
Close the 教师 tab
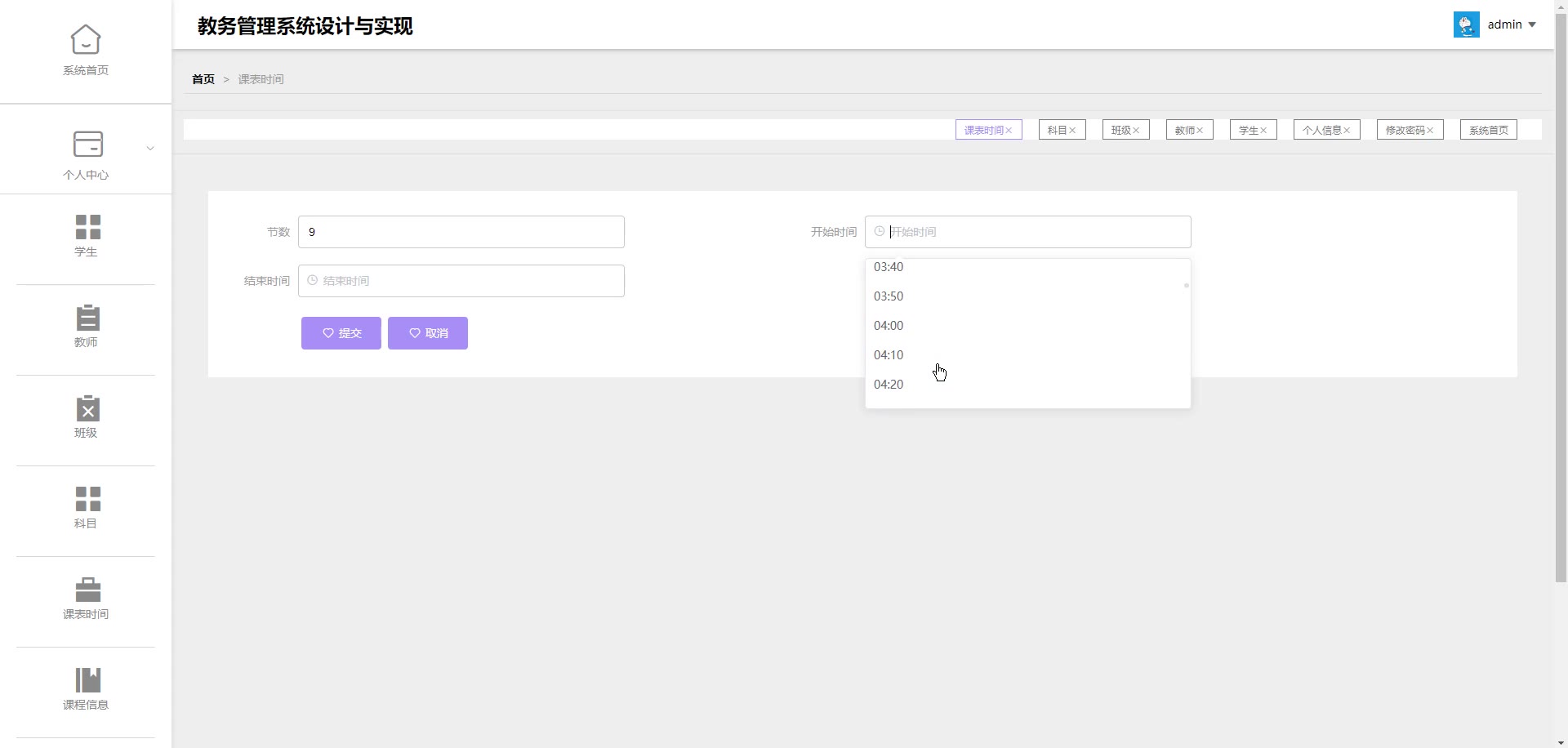[1200, 130]
